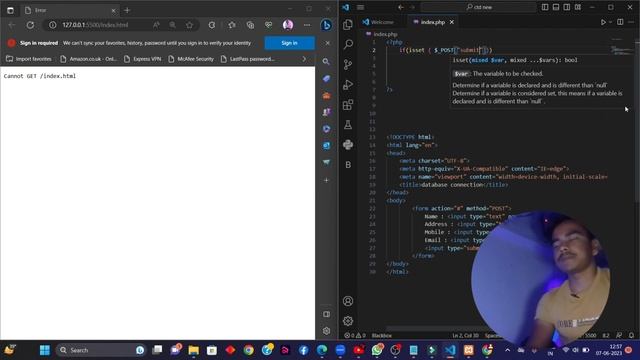
Task: Open errors and warnings in status bar
Action: 355,336
